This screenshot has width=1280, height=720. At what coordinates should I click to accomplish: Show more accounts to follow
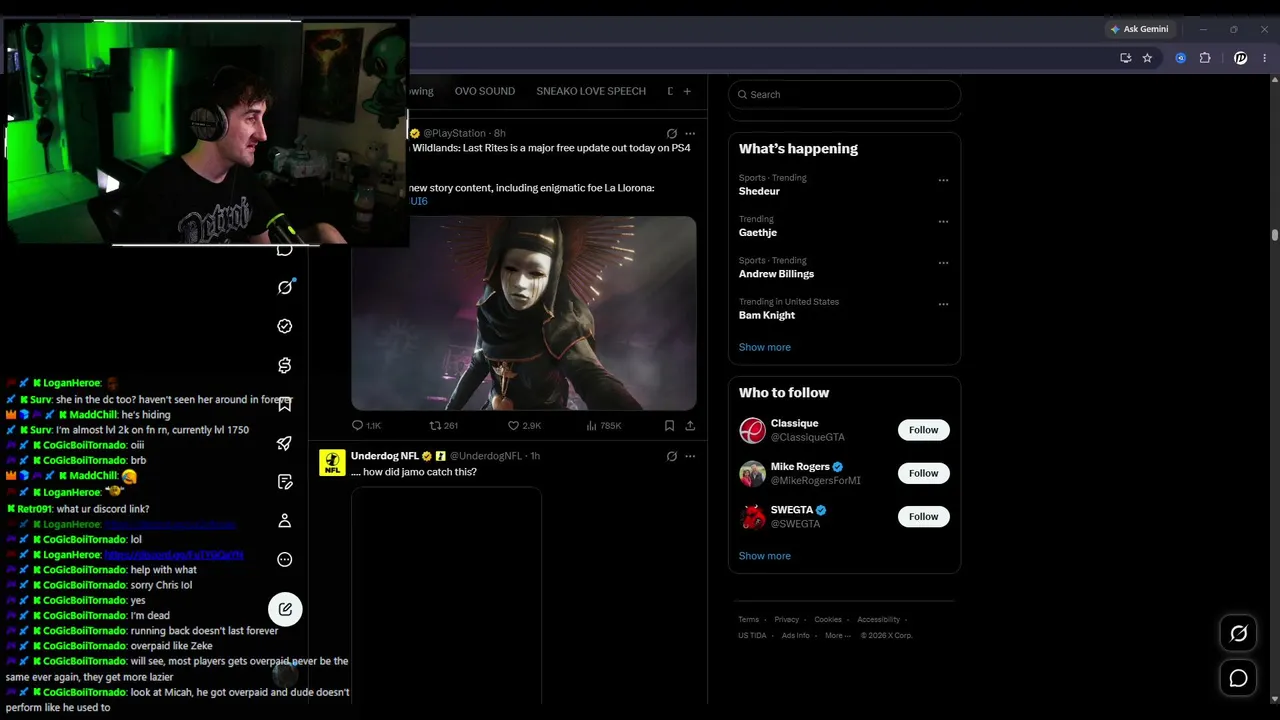(765, 556)
